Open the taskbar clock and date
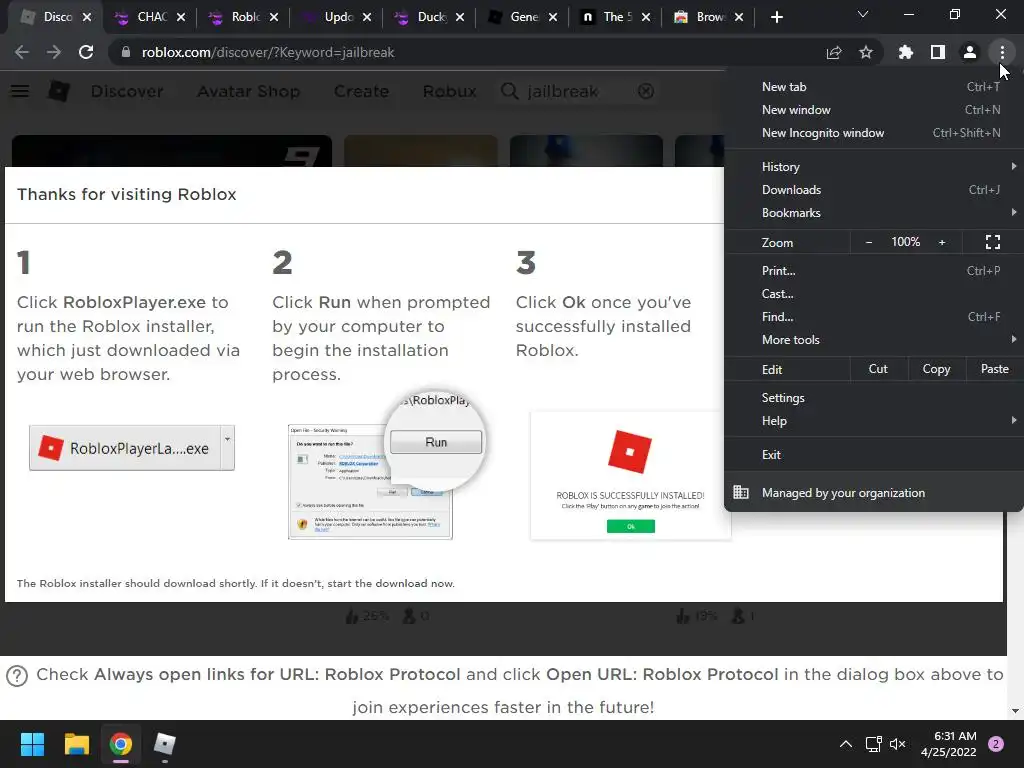Viewport: 1024px width, 768px height. click(948, 744)
